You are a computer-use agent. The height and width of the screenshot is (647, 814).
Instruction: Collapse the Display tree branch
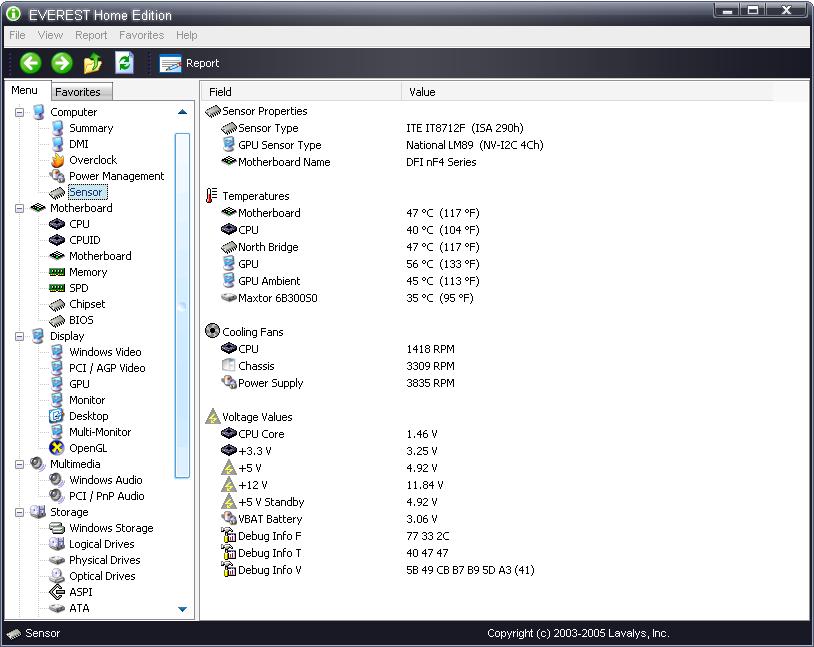click(x=19, y=336)
